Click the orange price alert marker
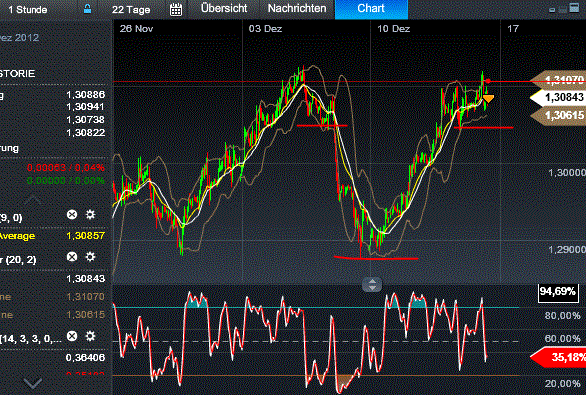This screenshot has width=586, height=395. [488, 99]
